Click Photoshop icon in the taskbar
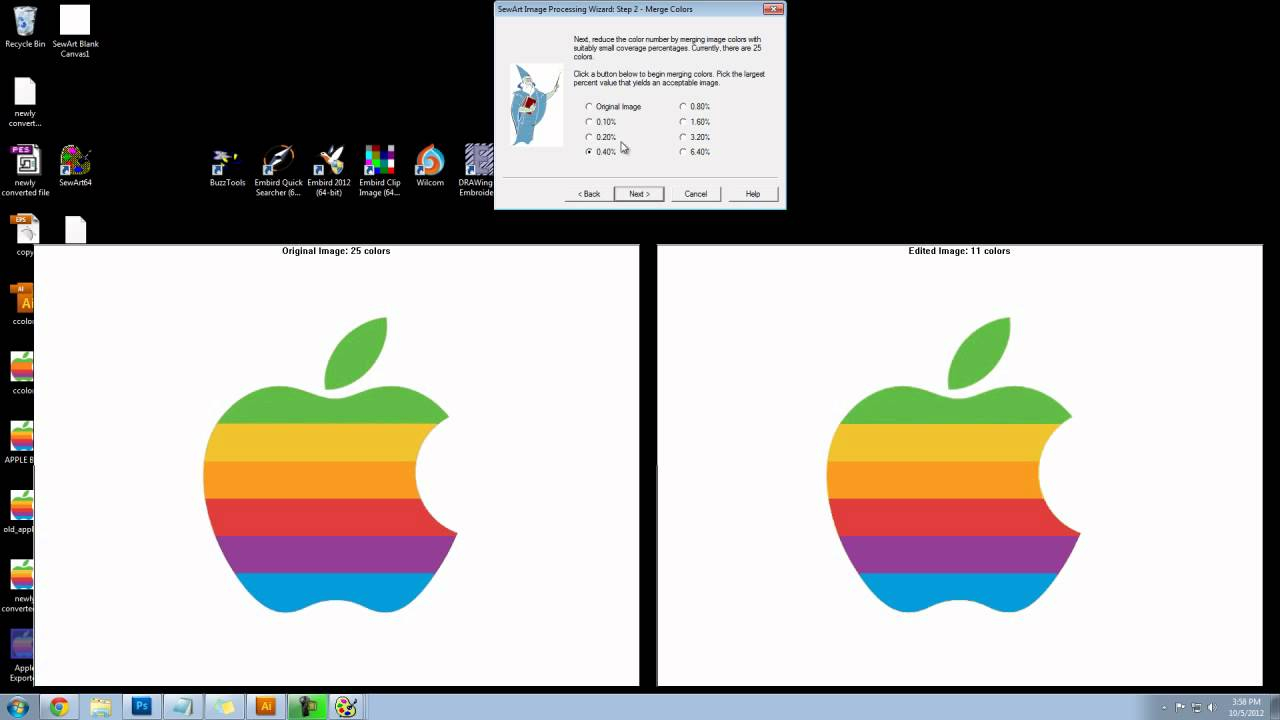The image size is (1280, 720). tap(142, 706)
